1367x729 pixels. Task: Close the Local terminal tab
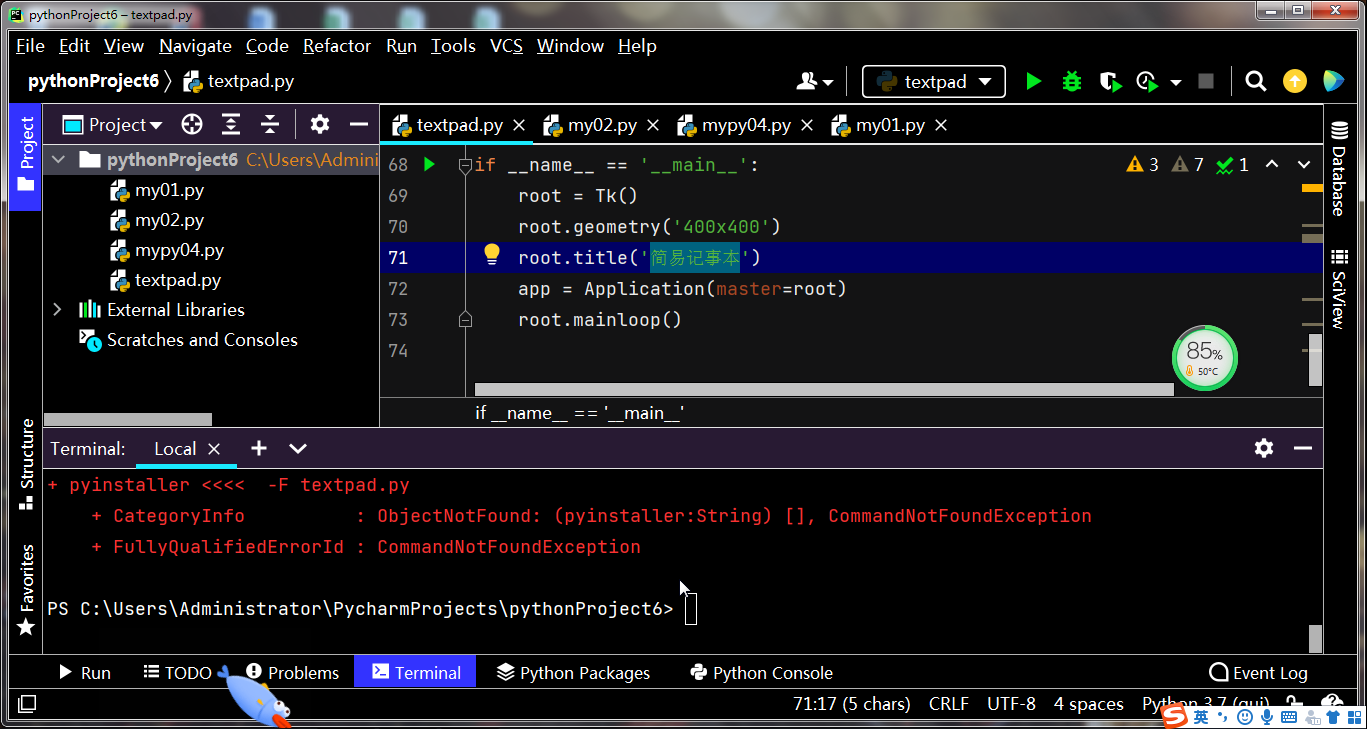pyautogui.click(x=213, y=449)
